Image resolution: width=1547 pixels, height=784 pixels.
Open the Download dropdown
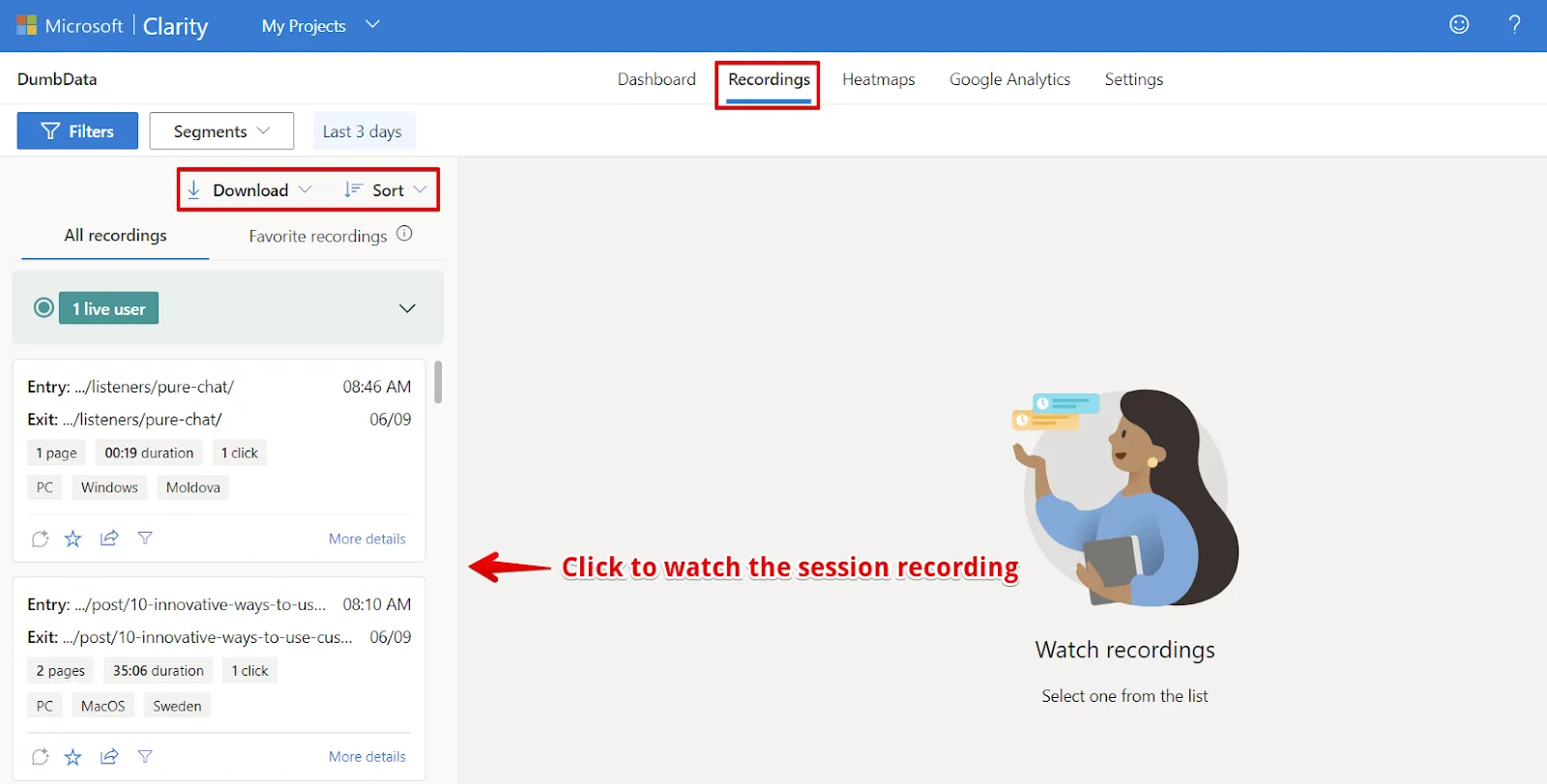pyautogui.click(x=248, y=190)
